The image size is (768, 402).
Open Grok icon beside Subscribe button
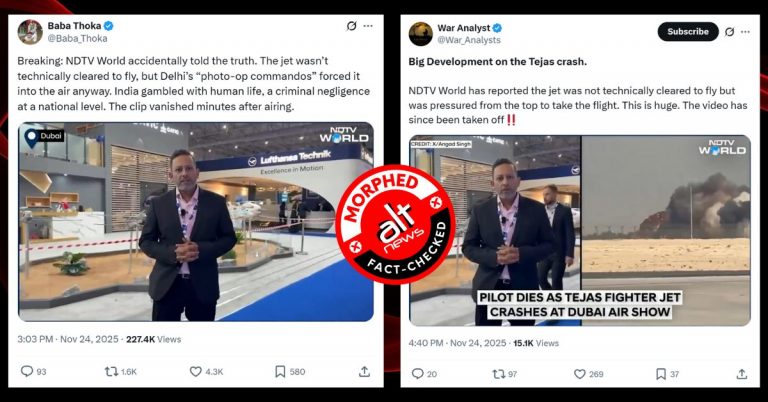tap(729, 32)
